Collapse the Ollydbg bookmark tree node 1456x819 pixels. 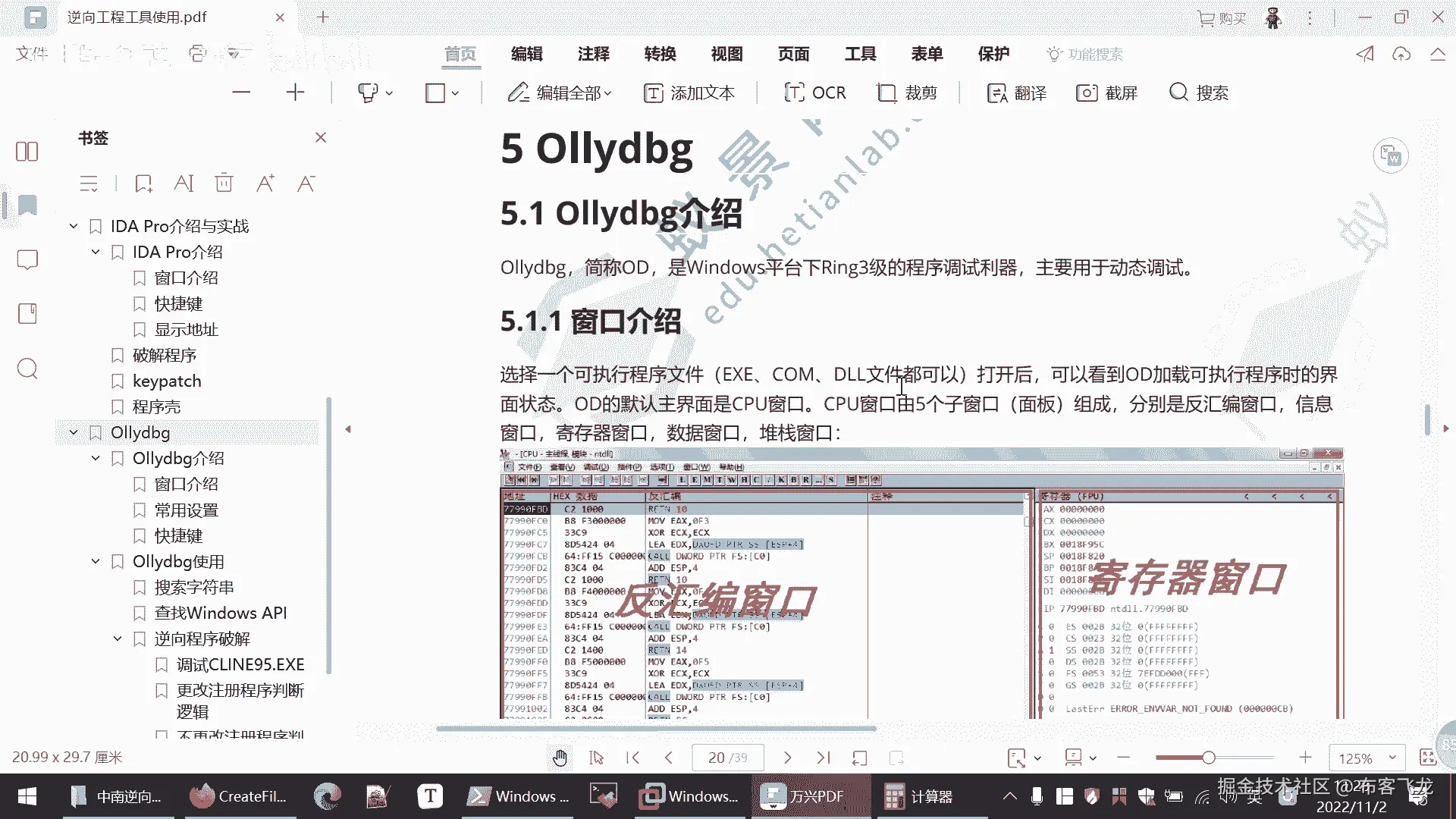point(74,432)
